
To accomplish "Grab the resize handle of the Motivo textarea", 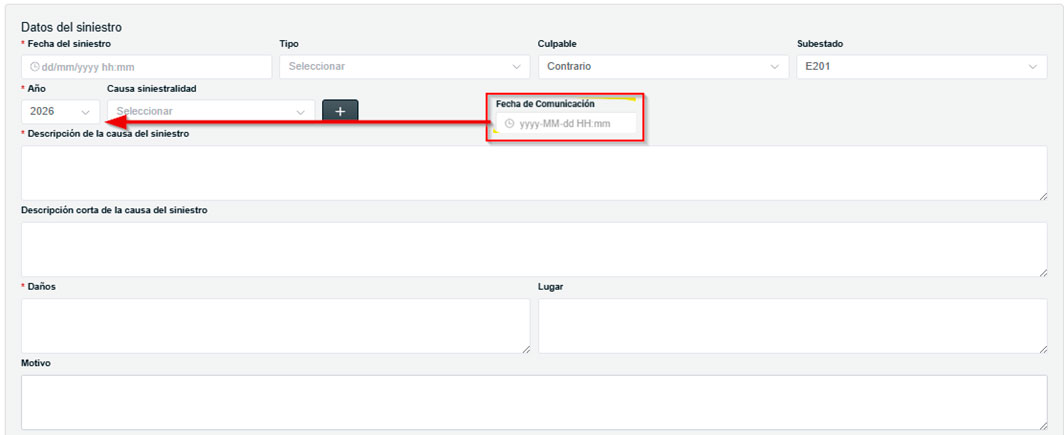I will click(x=1042, y=425).
